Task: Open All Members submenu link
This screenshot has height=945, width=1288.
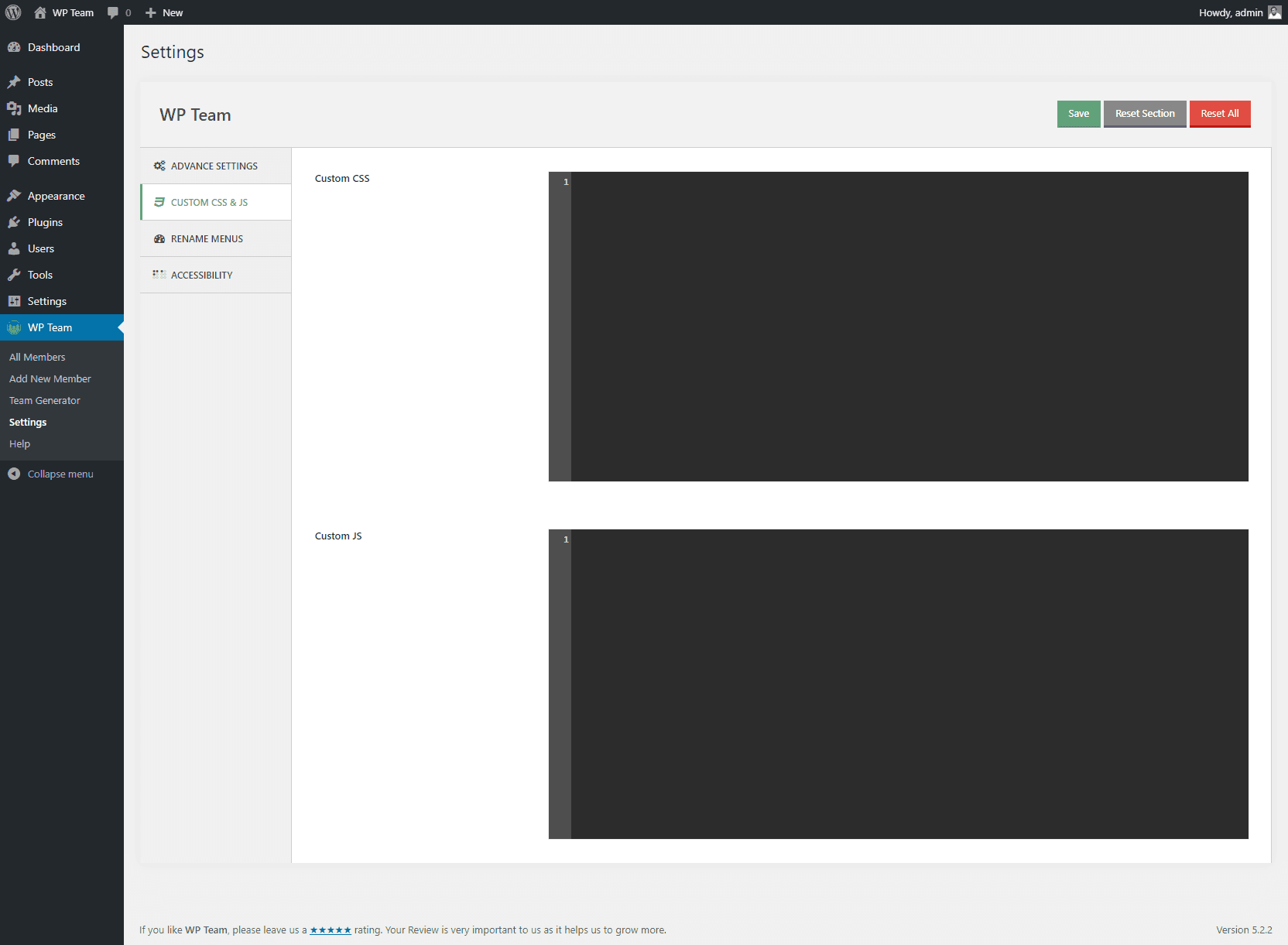Action: (x=37, y=357)
